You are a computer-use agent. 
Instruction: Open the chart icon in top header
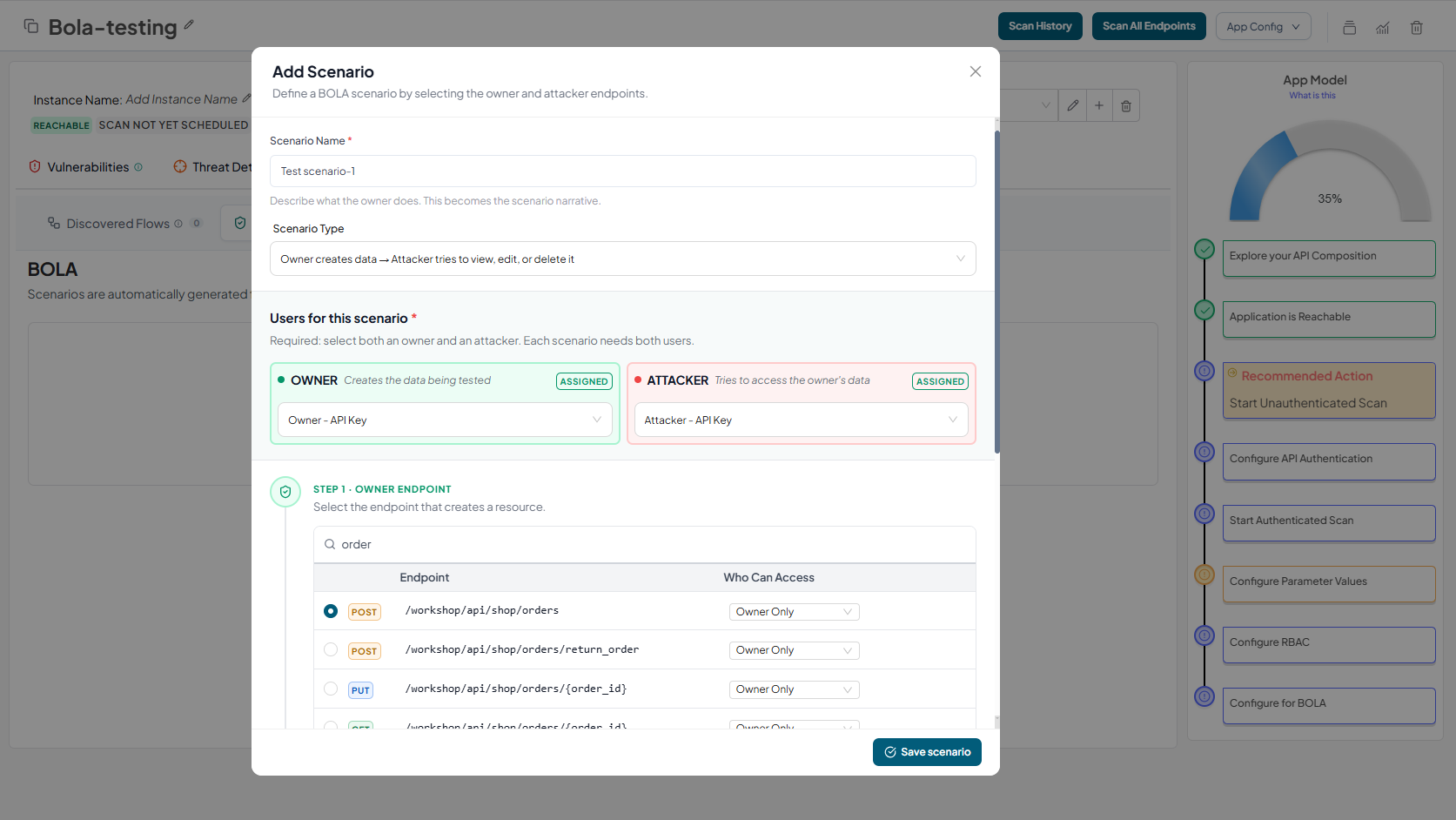pos(1382,28)
